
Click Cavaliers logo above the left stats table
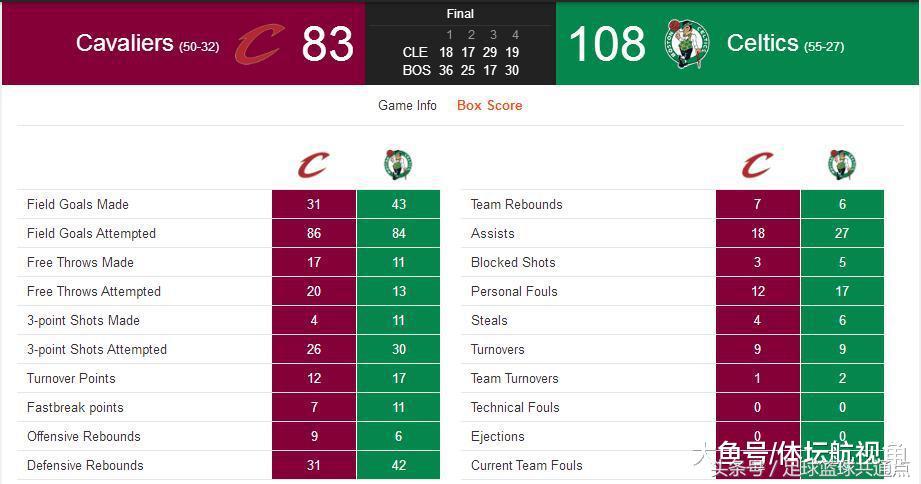(313, 165)
